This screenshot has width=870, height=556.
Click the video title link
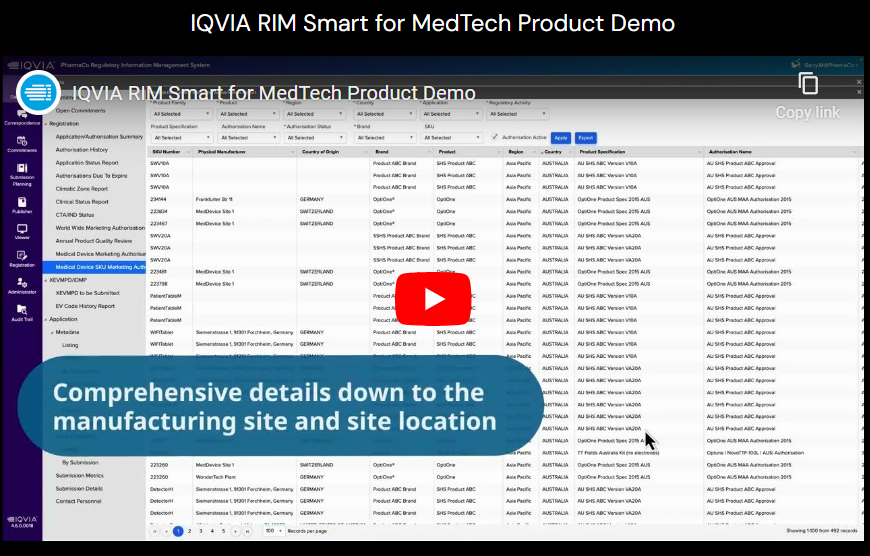(274, 94)
